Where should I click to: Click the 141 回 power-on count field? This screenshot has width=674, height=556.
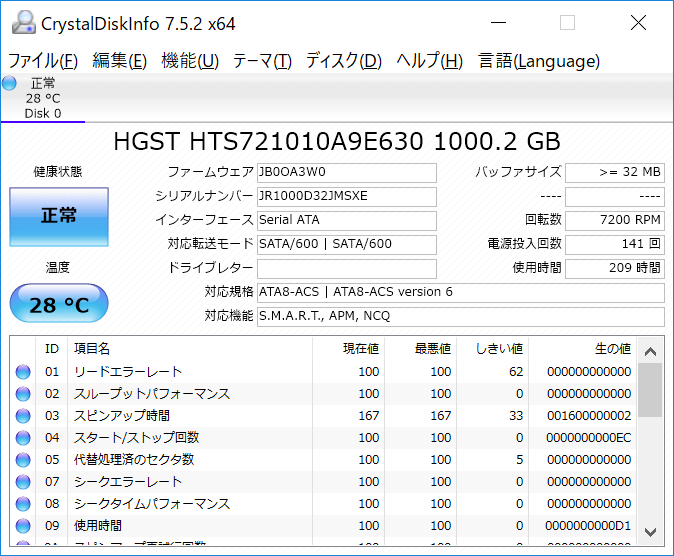(x=615, y=245)
